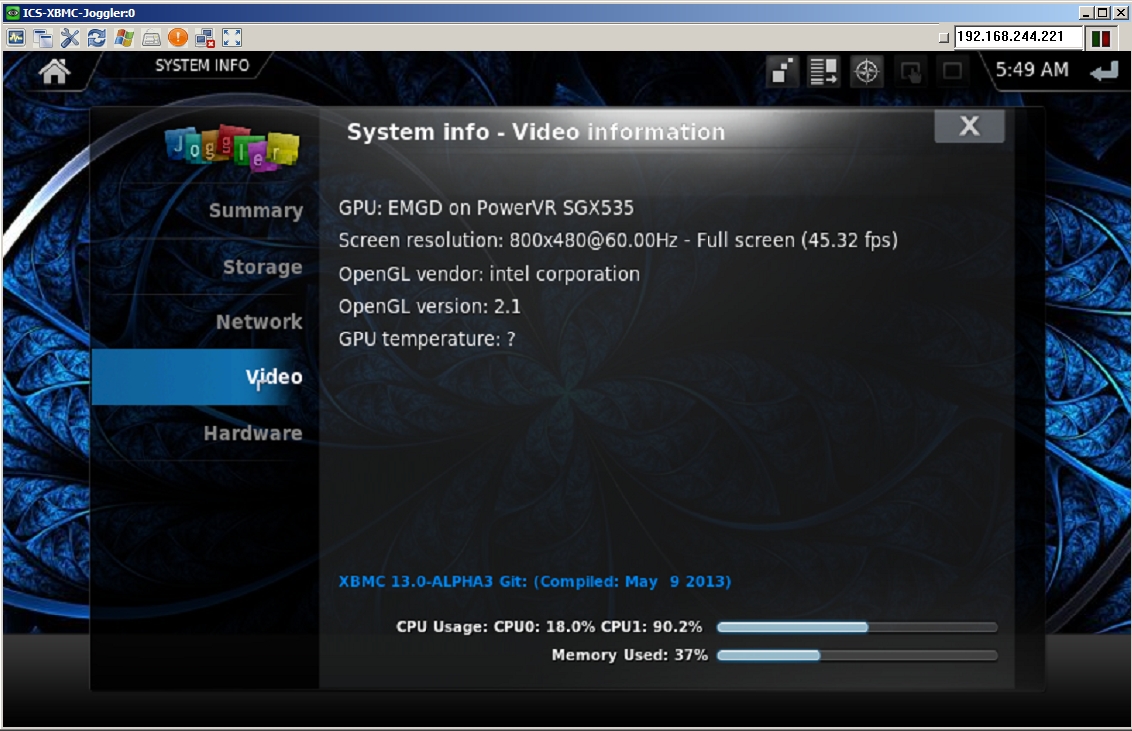The width and height of the screenshot is (1132, 731).
Task: Click the 'OpenGL vendor: intel corporation' line
Action: coord(489,274)
